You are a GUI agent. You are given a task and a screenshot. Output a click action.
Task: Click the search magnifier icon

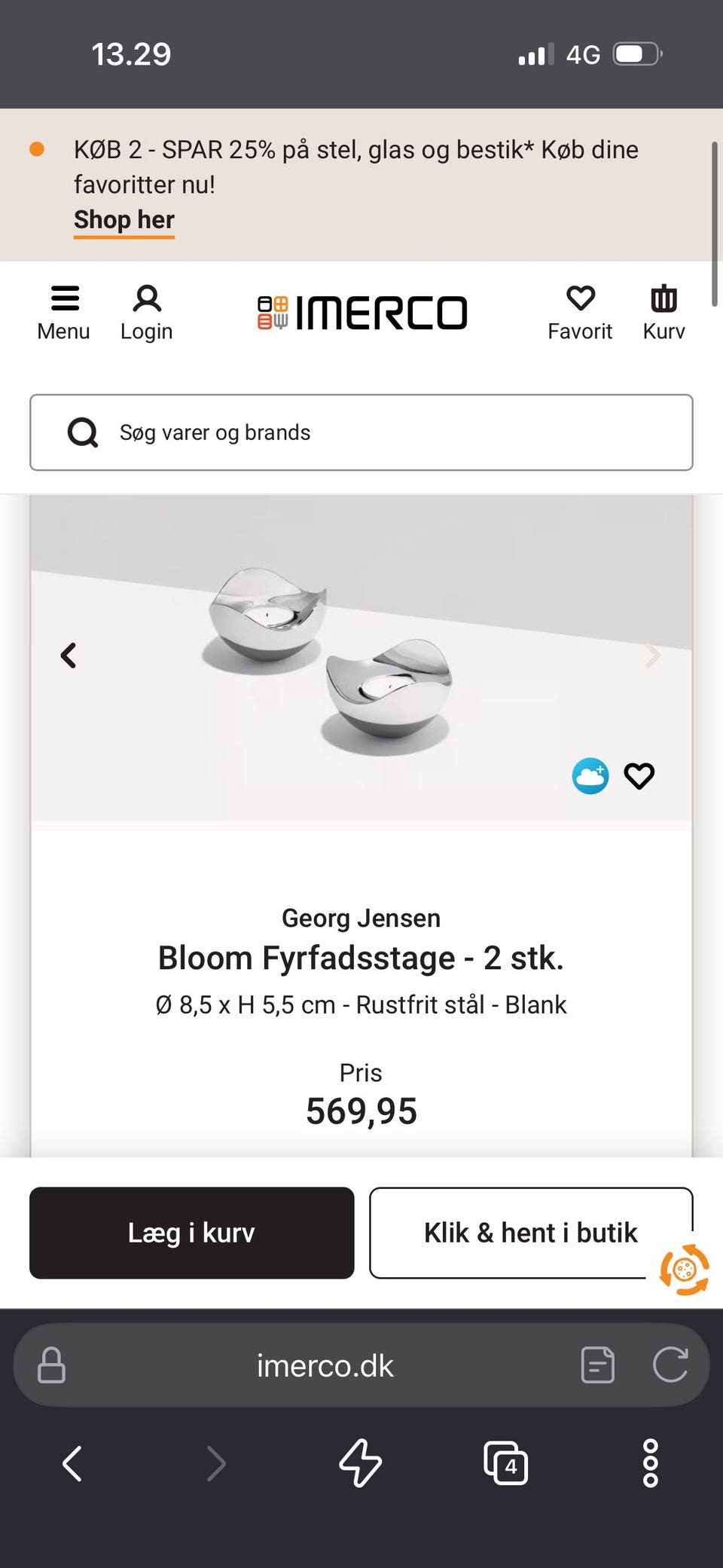pos(83,433)
